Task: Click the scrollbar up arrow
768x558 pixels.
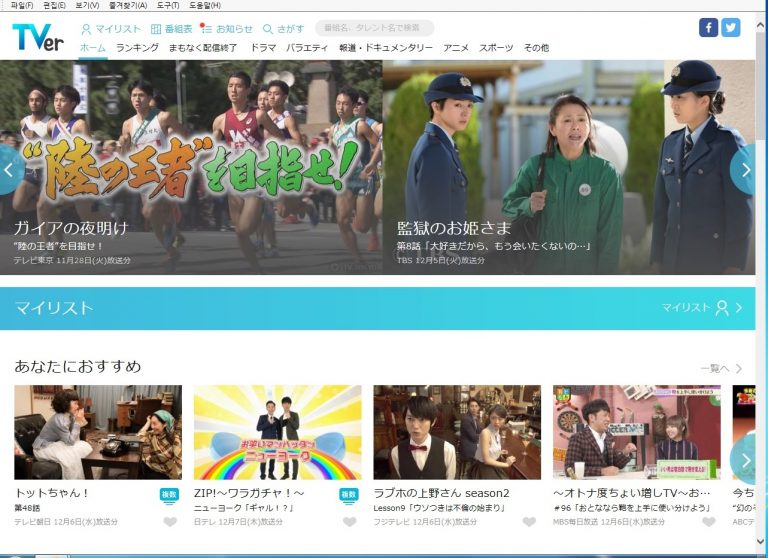Action: coord(761,24)
